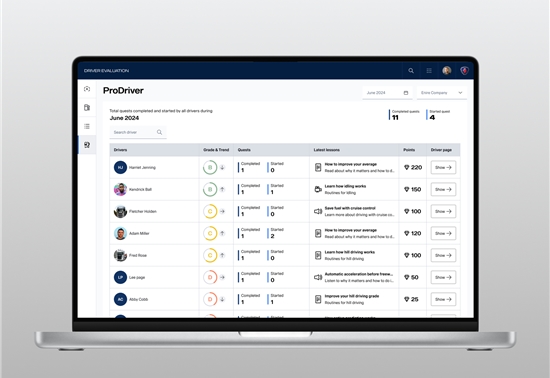Click Adam Miller's grade C circle
550x378 pixels.
(210, 234)
